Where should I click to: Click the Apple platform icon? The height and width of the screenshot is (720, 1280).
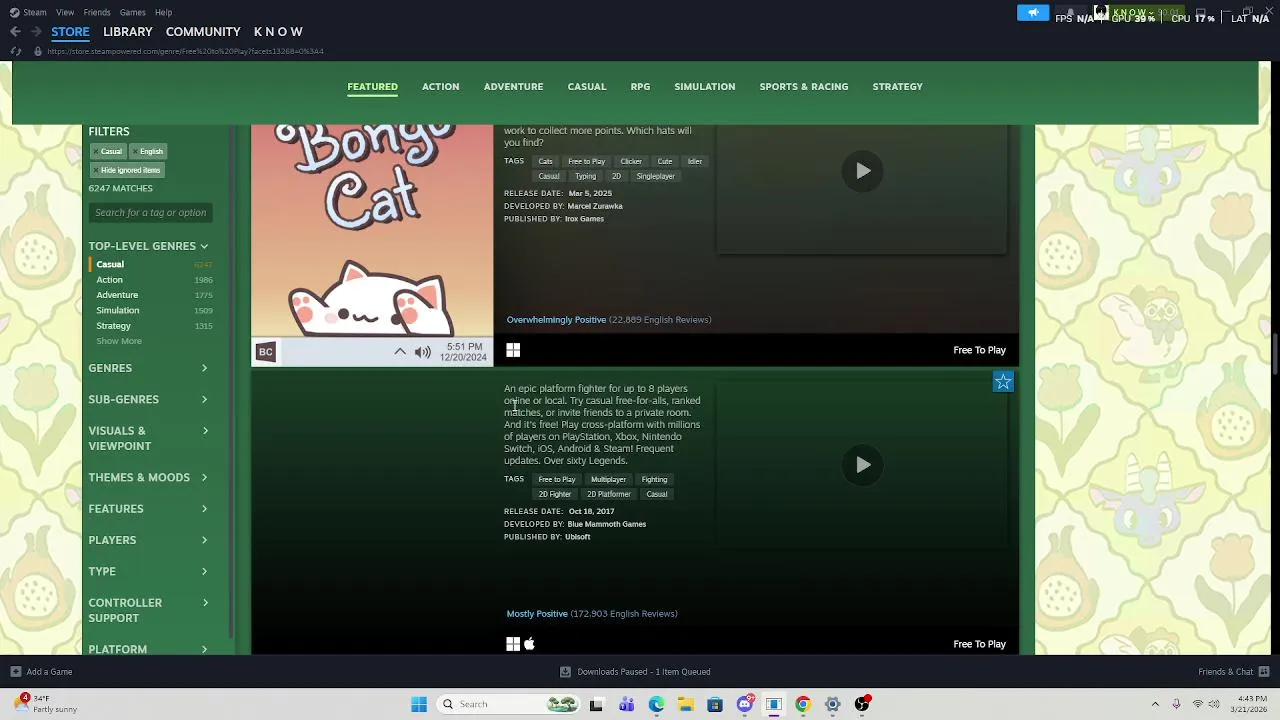[529, 644]
